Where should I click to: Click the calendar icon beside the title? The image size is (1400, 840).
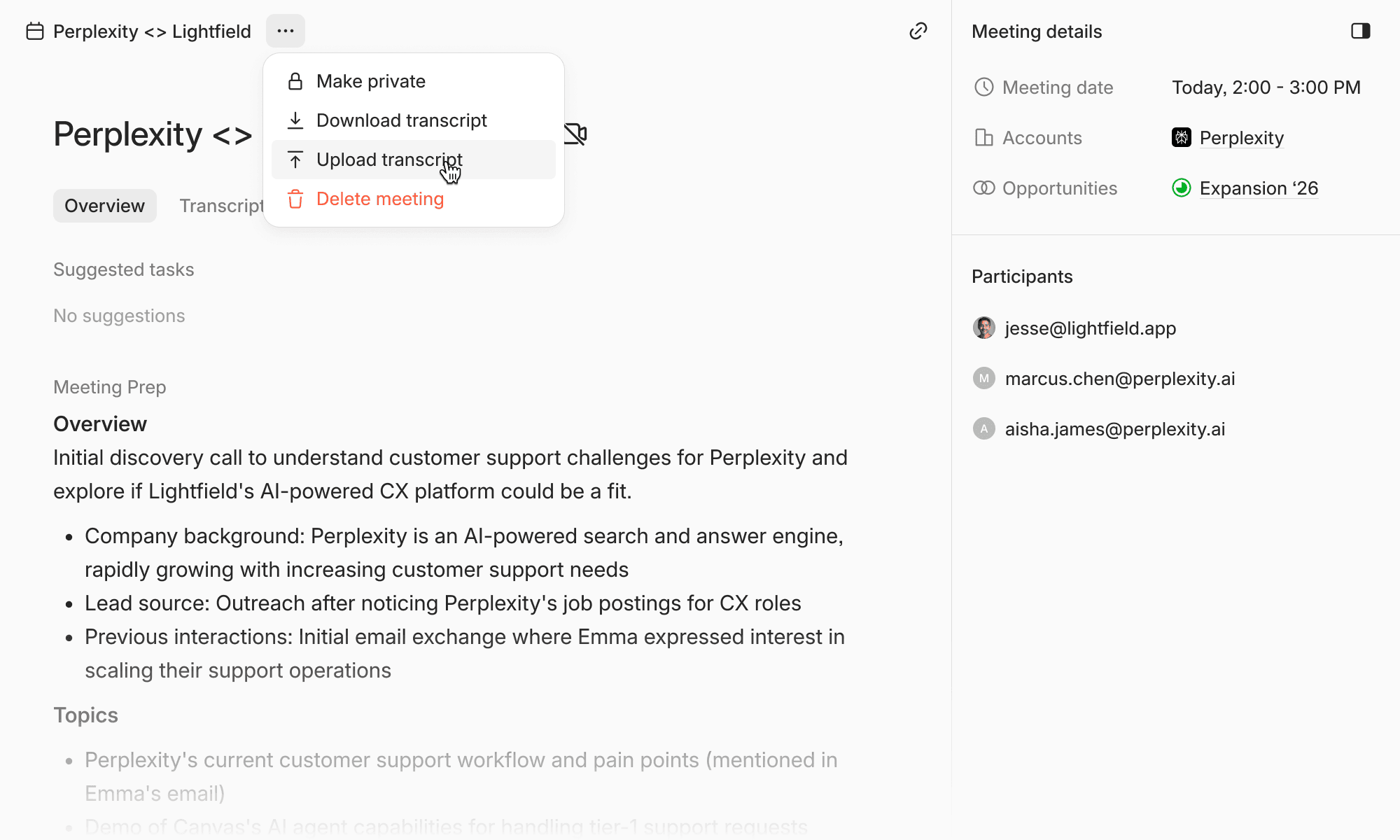[x=34, y=31]
